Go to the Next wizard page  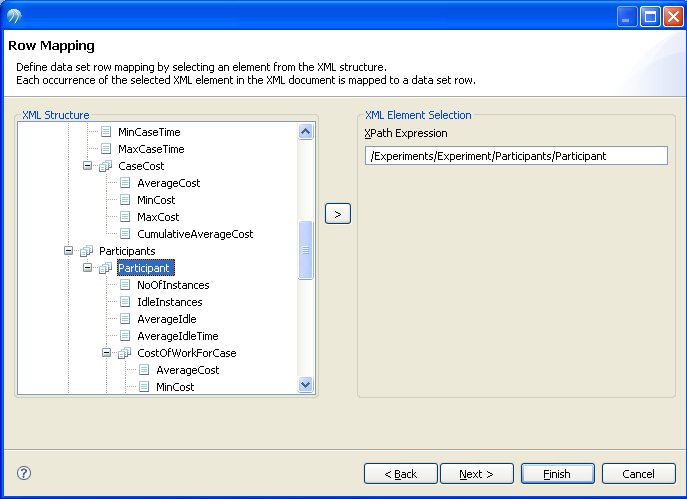click(476, 474)
